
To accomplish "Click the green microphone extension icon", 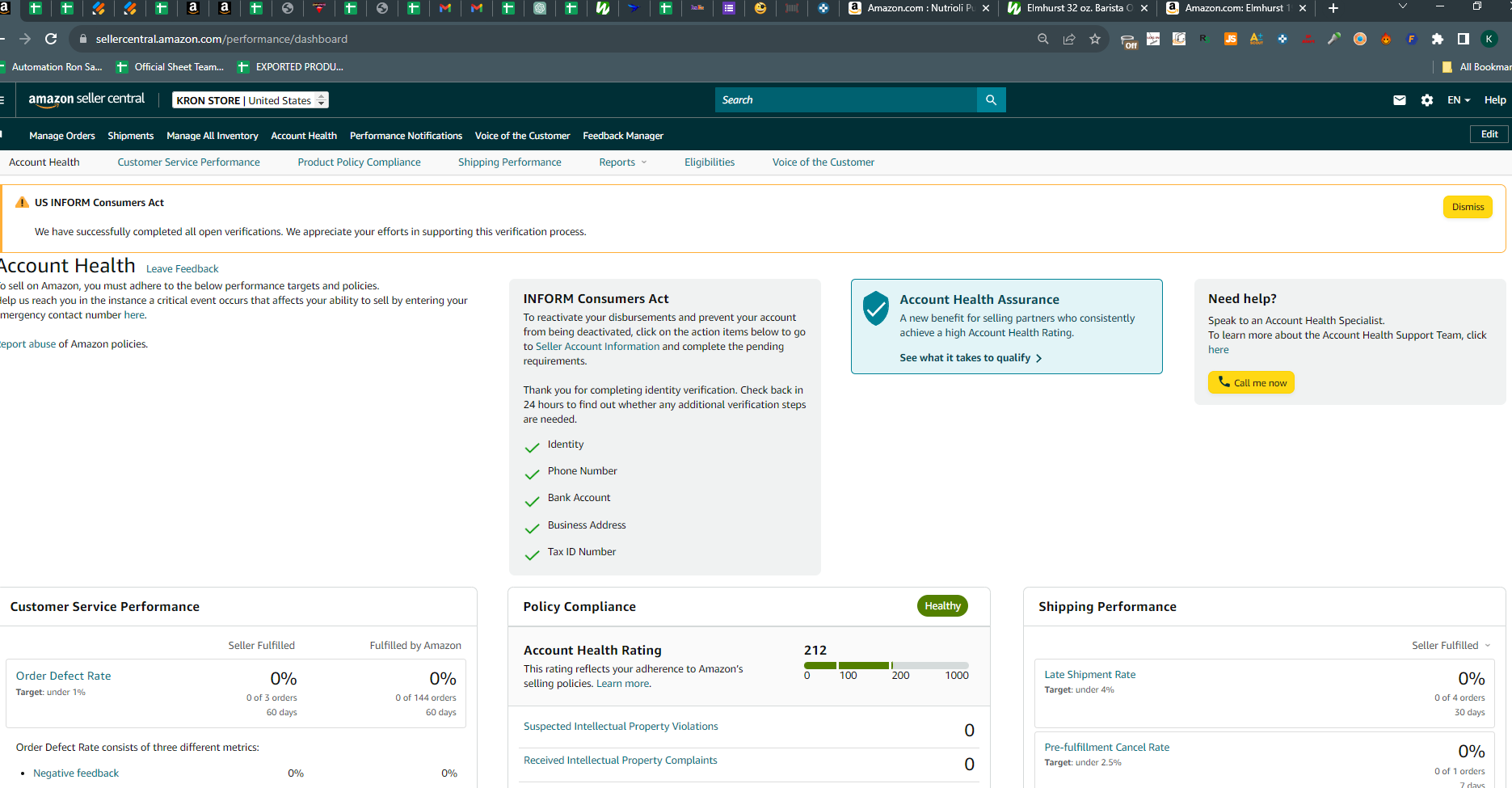I will [1334, 39].
